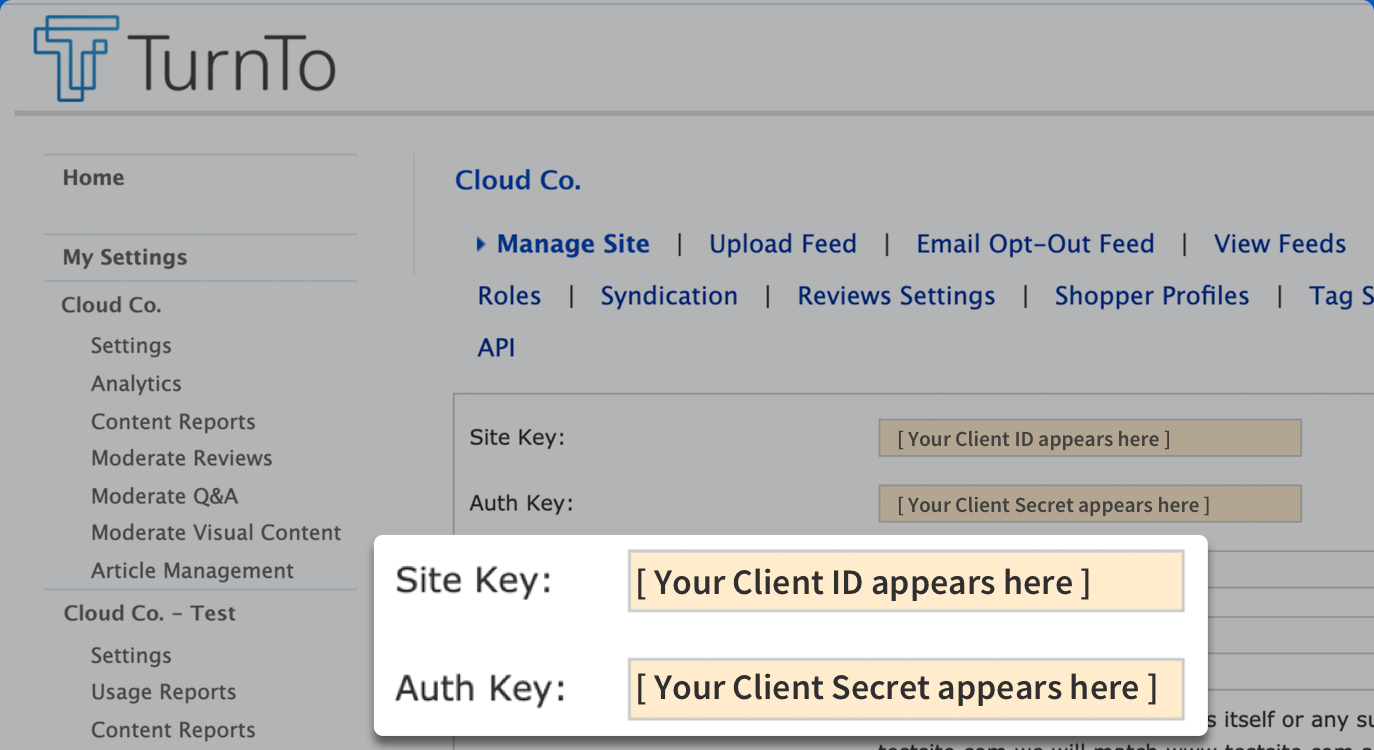Click the highlighted Client Secret field

[906, 688]
